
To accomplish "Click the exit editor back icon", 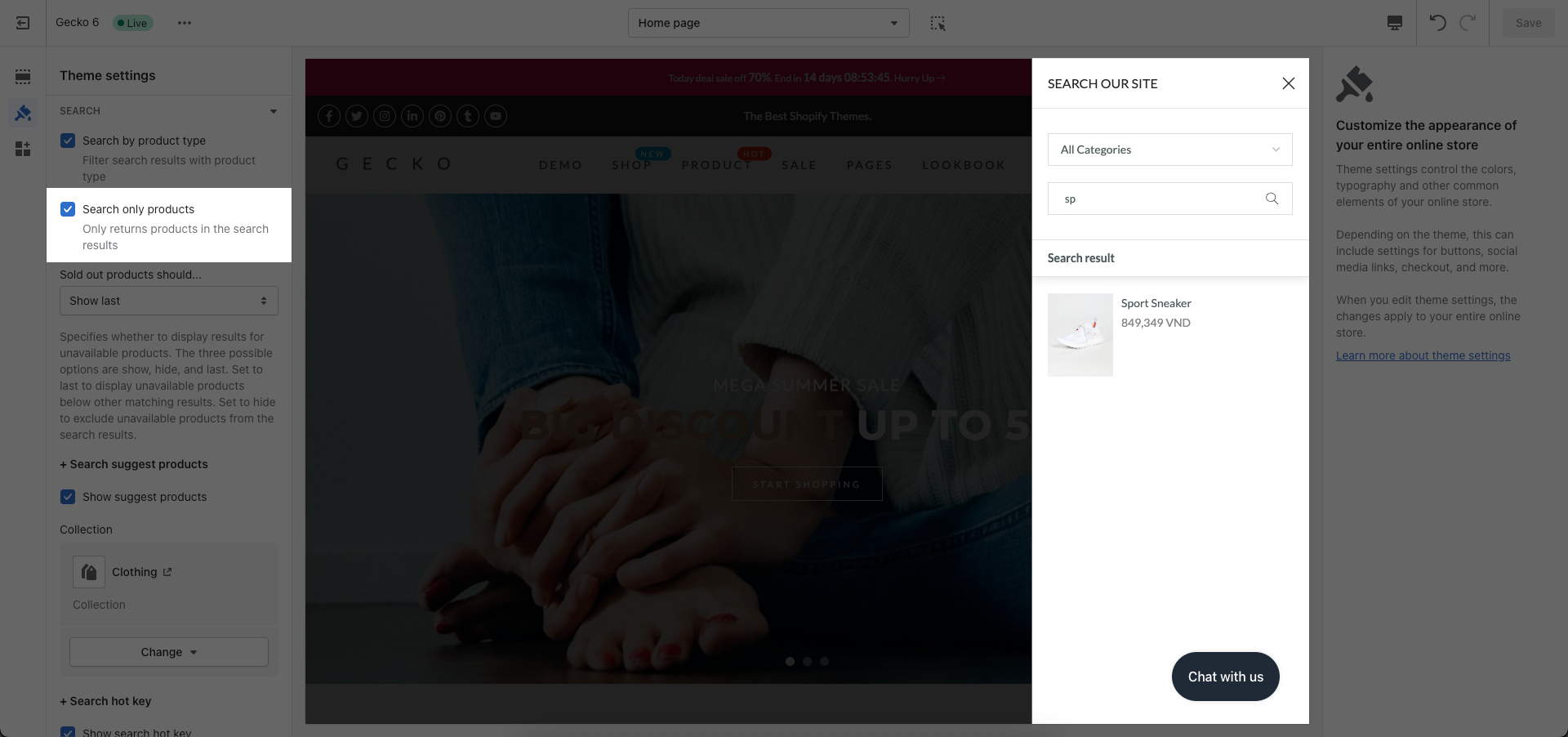I will click(x=23, y=23).
